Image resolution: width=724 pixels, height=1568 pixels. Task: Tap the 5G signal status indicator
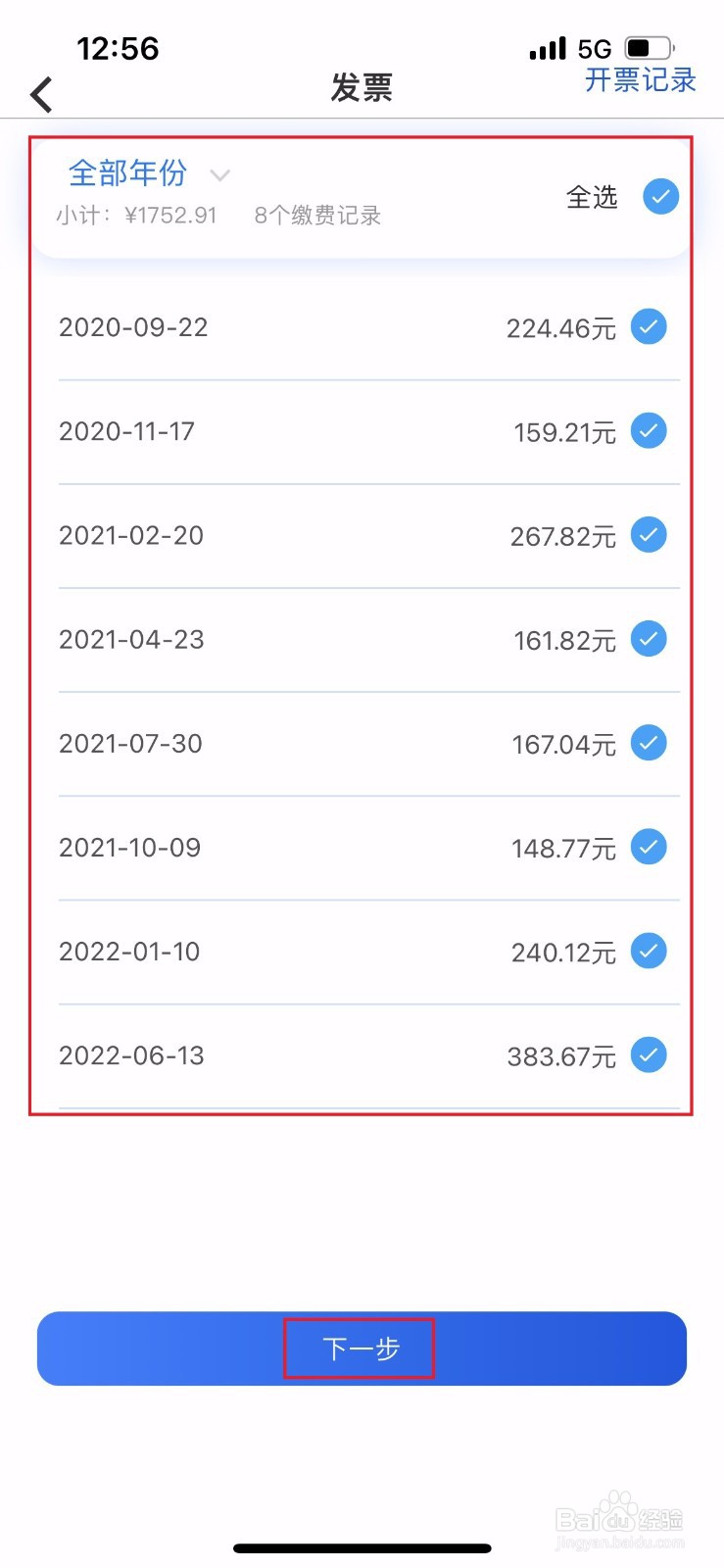(x=594, y=49)
